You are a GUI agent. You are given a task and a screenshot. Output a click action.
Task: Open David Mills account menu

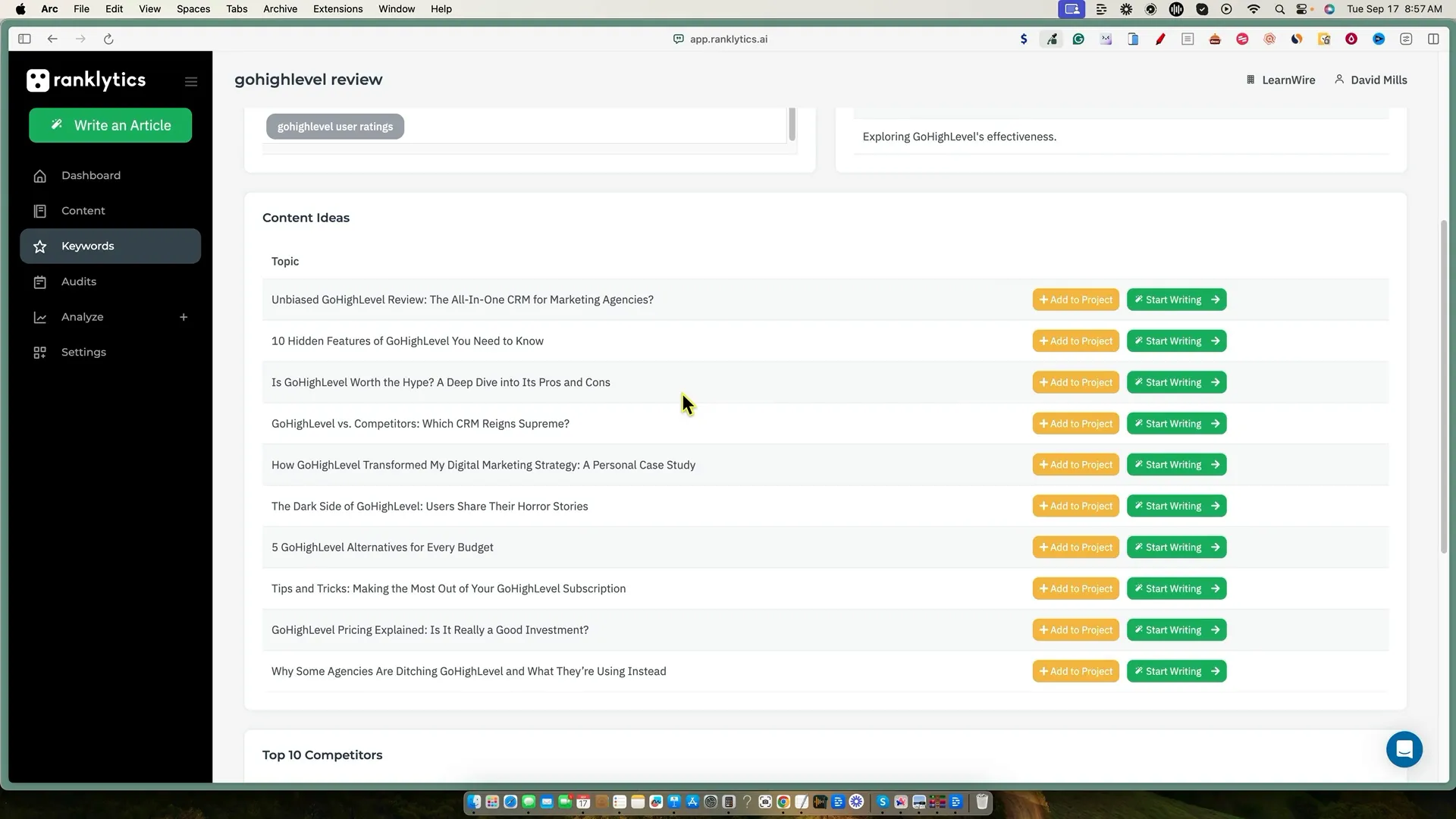[1371, 80]
